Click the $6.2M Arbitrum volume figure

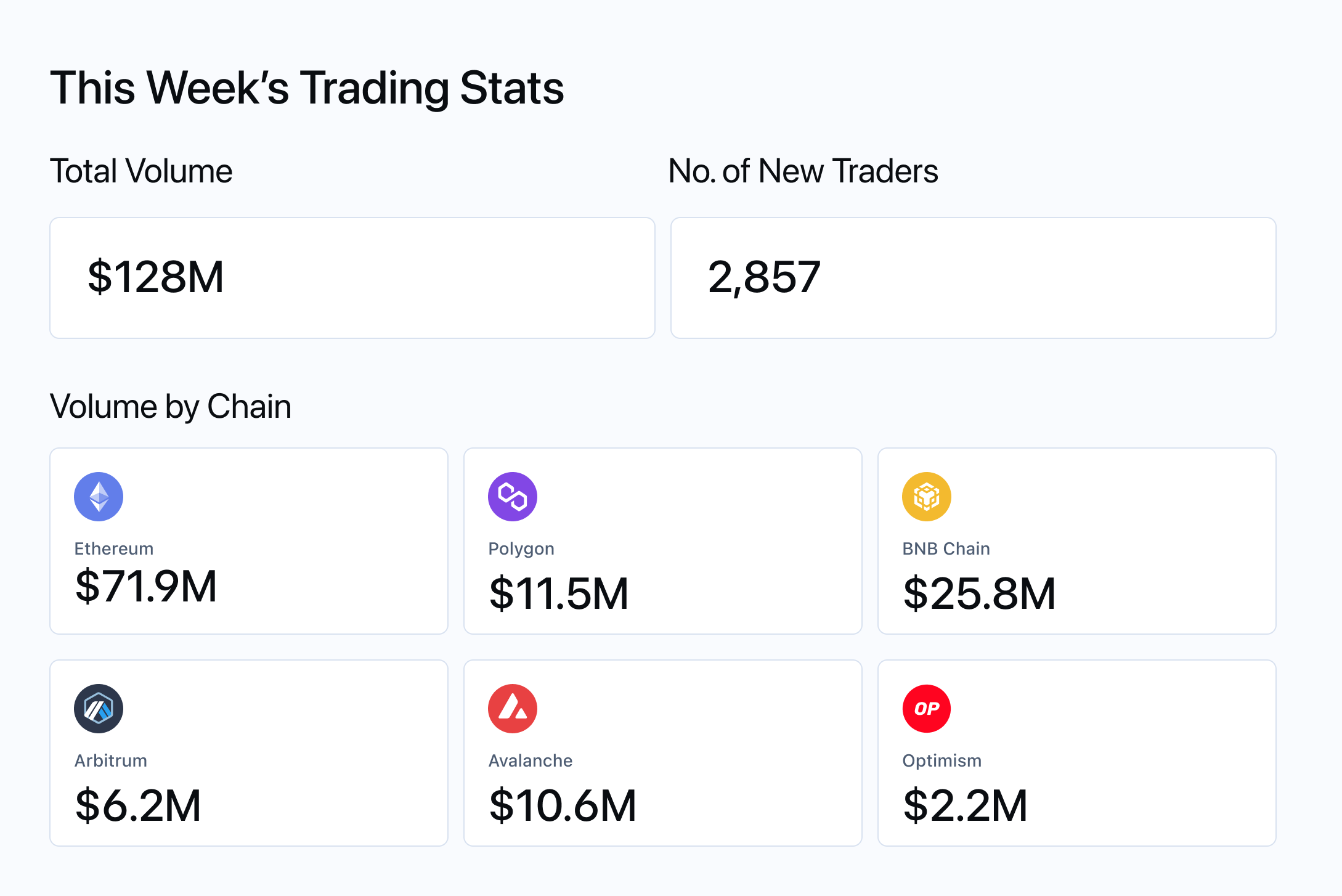coord(138,805)
